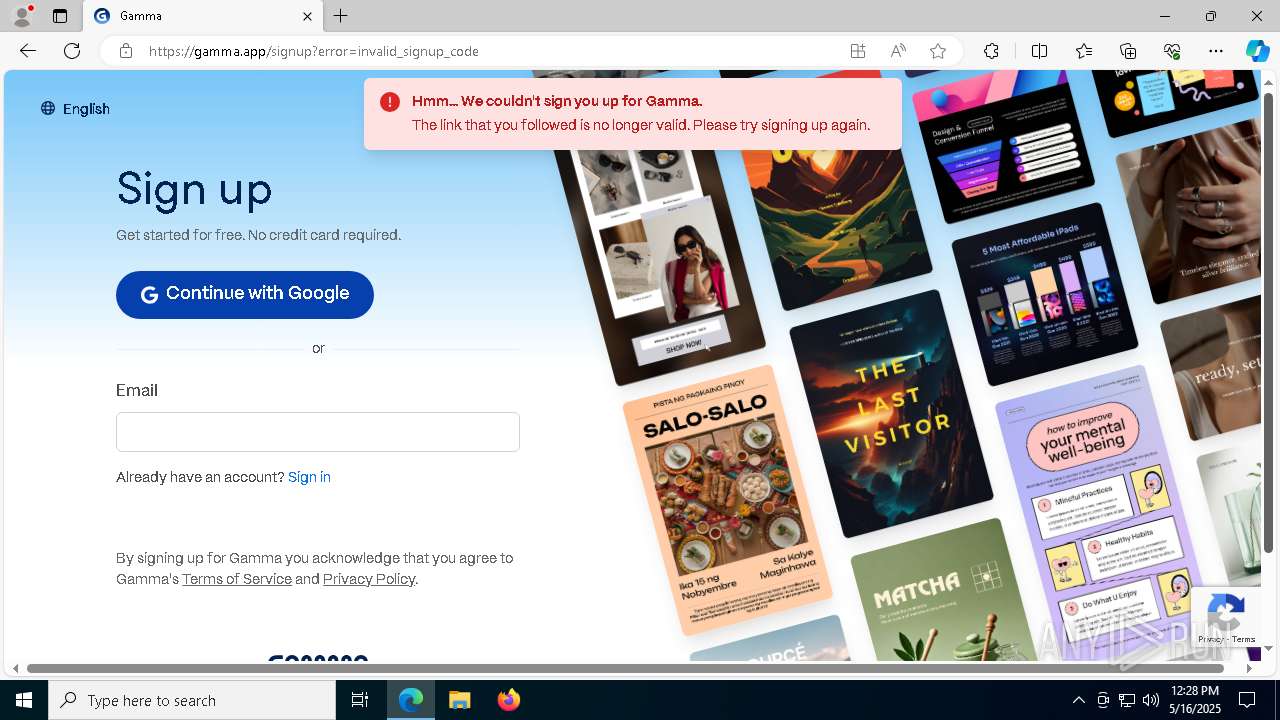Open Read aloud in address bar
Screen dimensions: 1280x720
[898, 51]
